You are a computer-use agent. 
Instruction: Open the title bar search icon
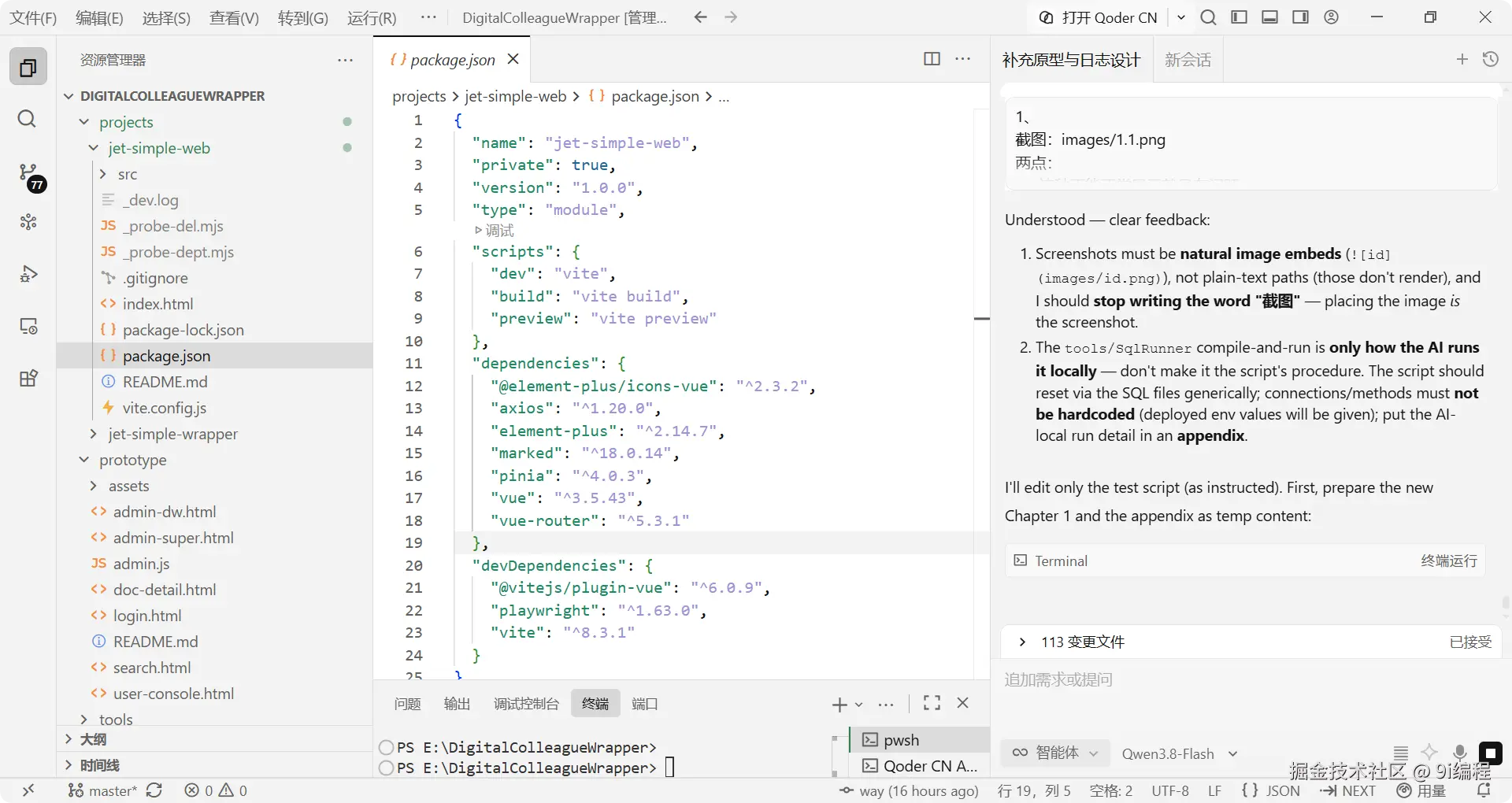(1208, 17)
